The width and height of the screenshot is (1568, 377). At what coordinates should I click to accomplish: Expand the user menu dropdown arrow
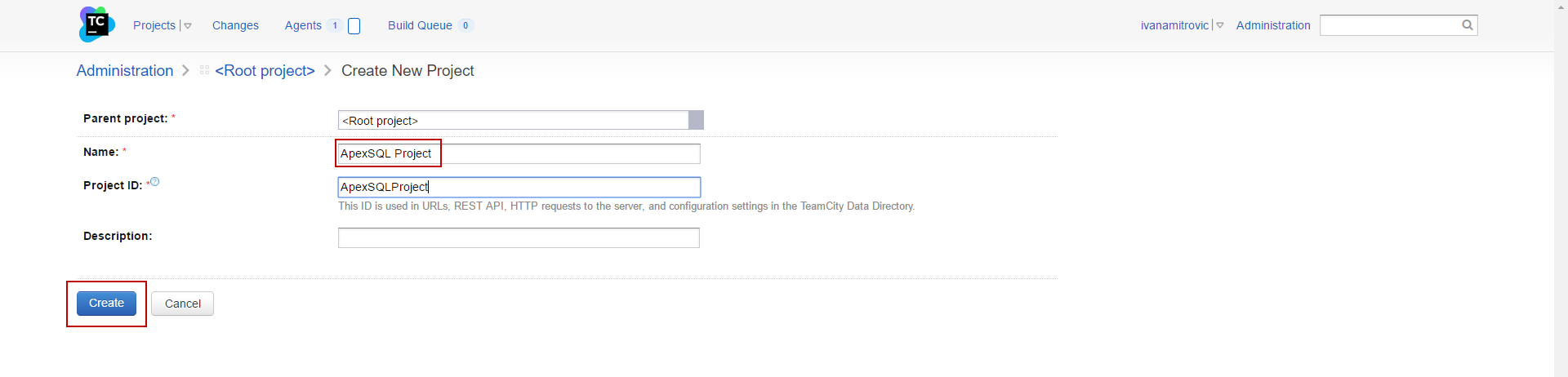tap(1220, 26)
